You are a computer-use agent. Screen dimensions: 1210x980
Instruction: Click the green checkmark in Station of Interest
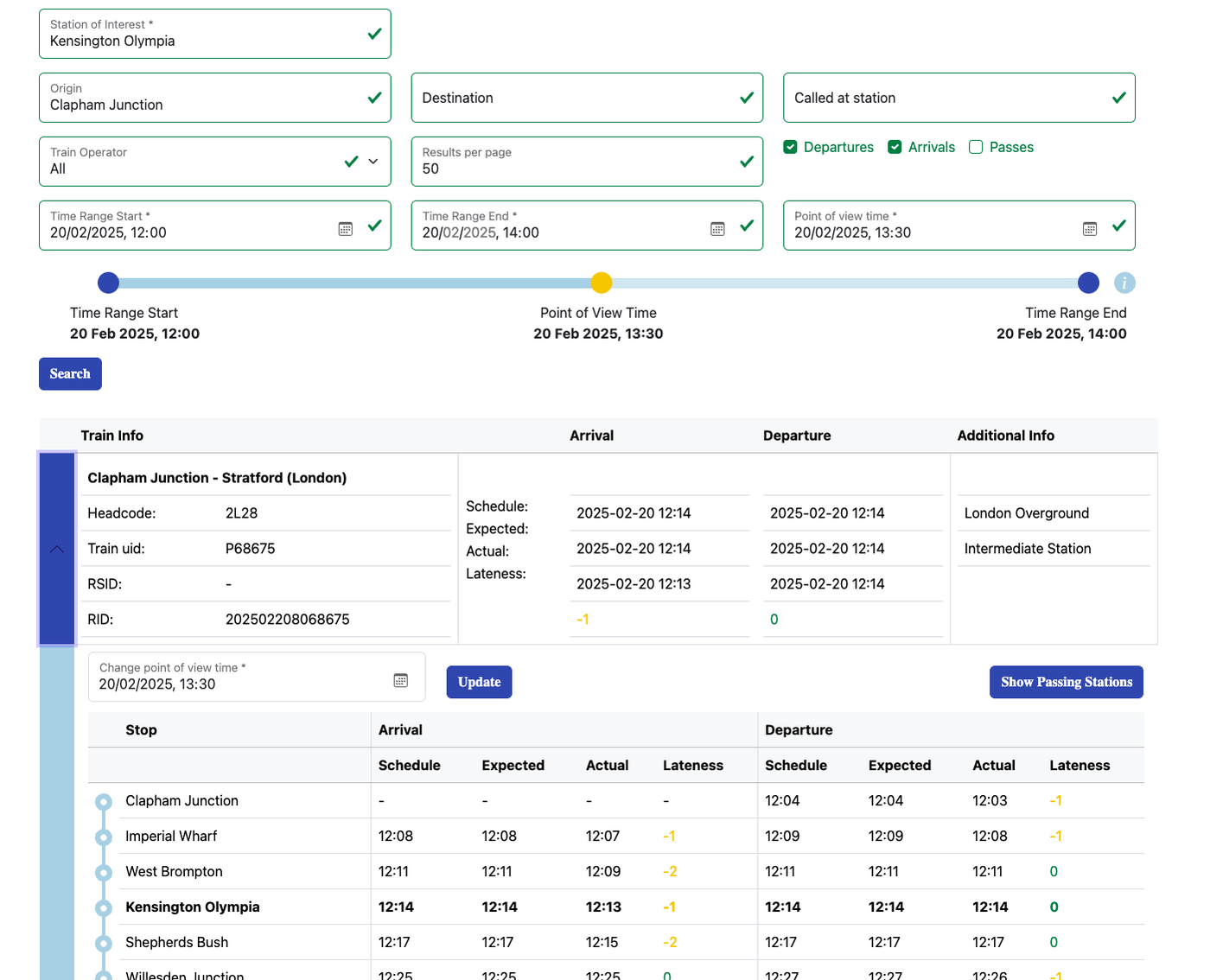[x=373, y=34]
